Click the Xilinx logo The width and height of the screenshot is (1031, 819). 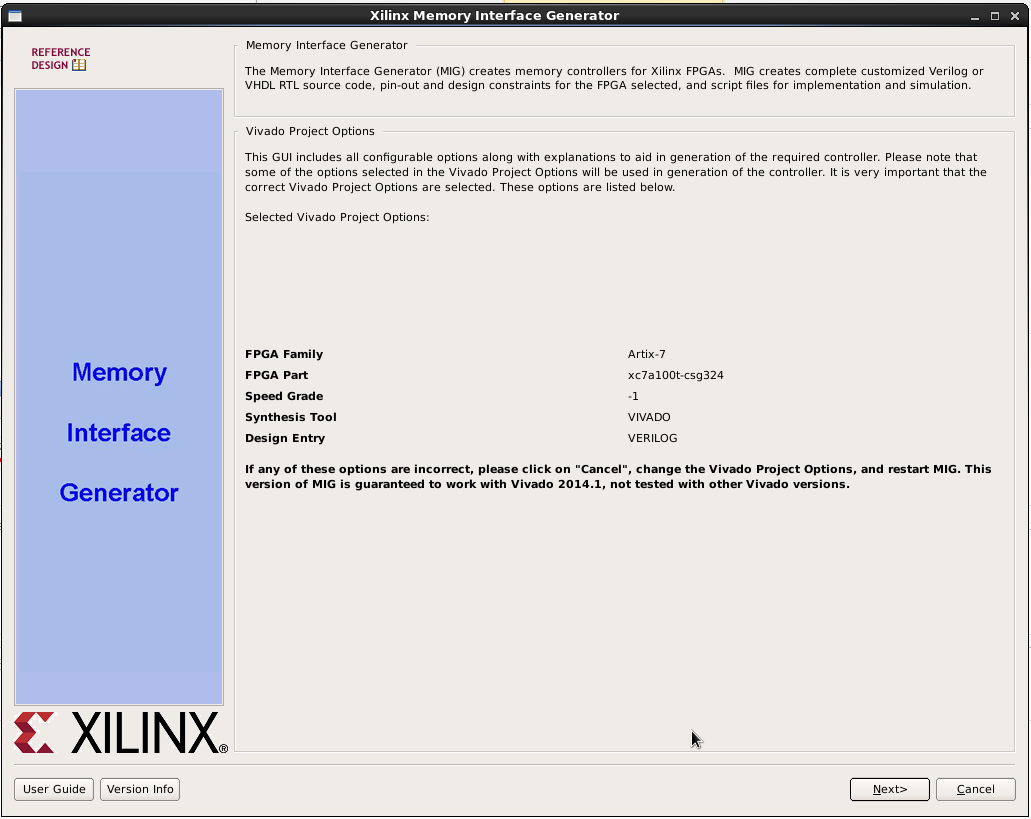[x=120, y=733]
